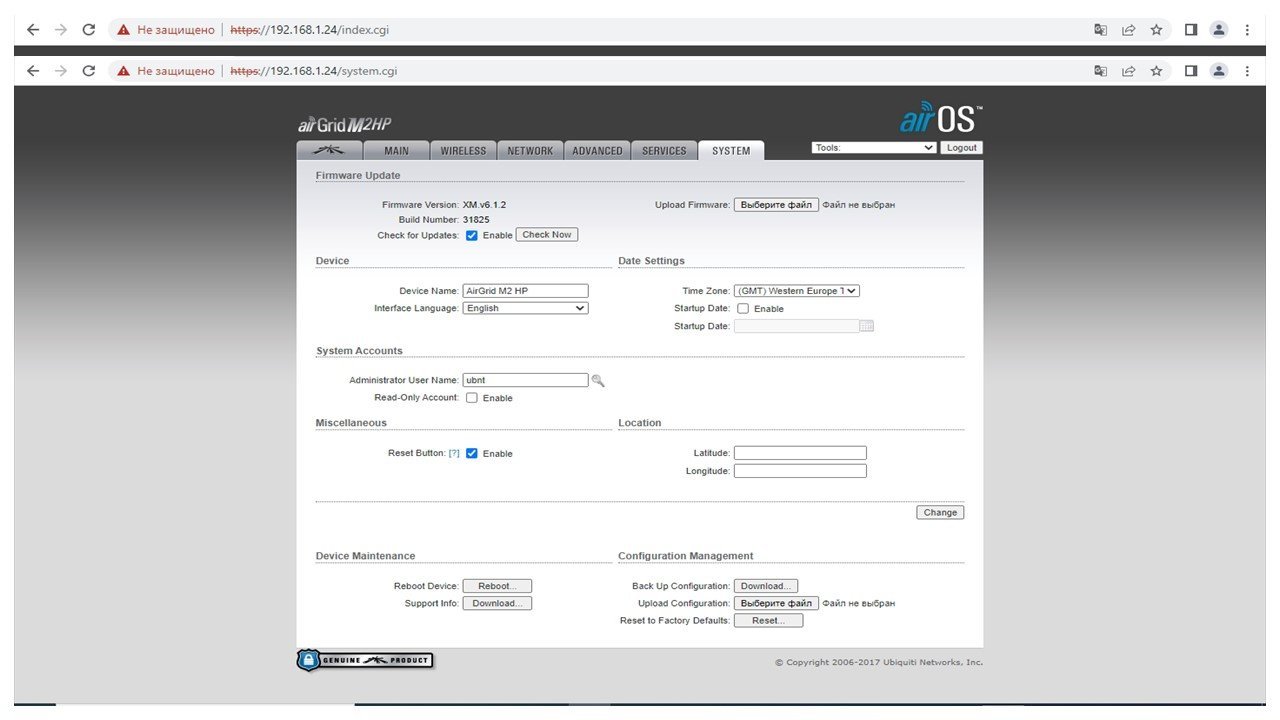The image size is (1280, 720).
Task: Open the Interface Language dropdown
Action: [525, 308]
